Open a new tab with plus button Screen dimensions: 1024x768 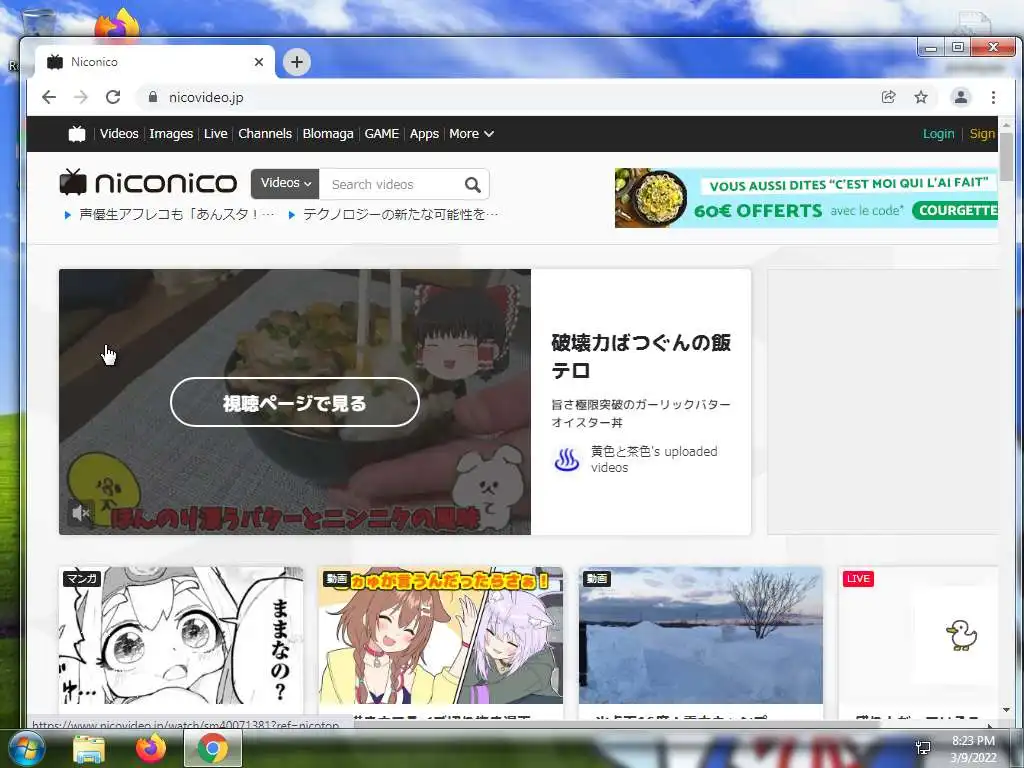tap(296, 62)
